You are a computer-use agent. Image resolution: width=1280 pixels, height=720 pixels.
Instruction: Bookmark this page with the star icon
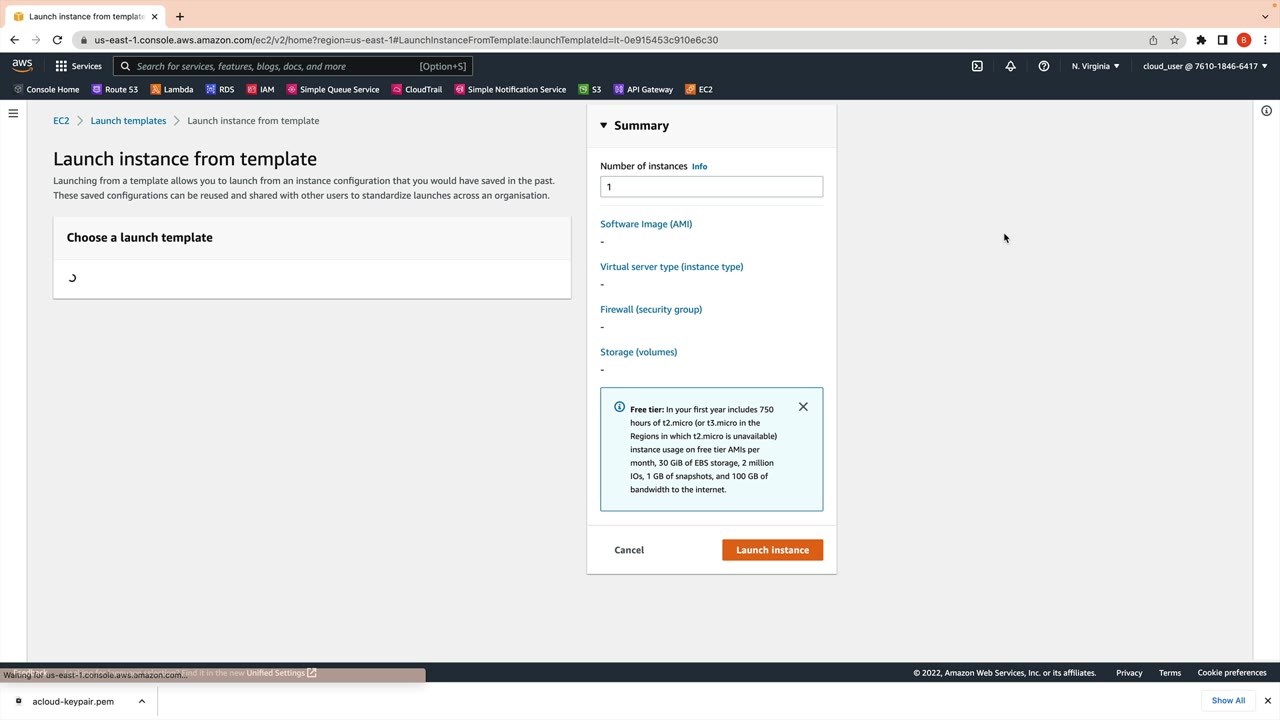click(x=1175, y=40)
